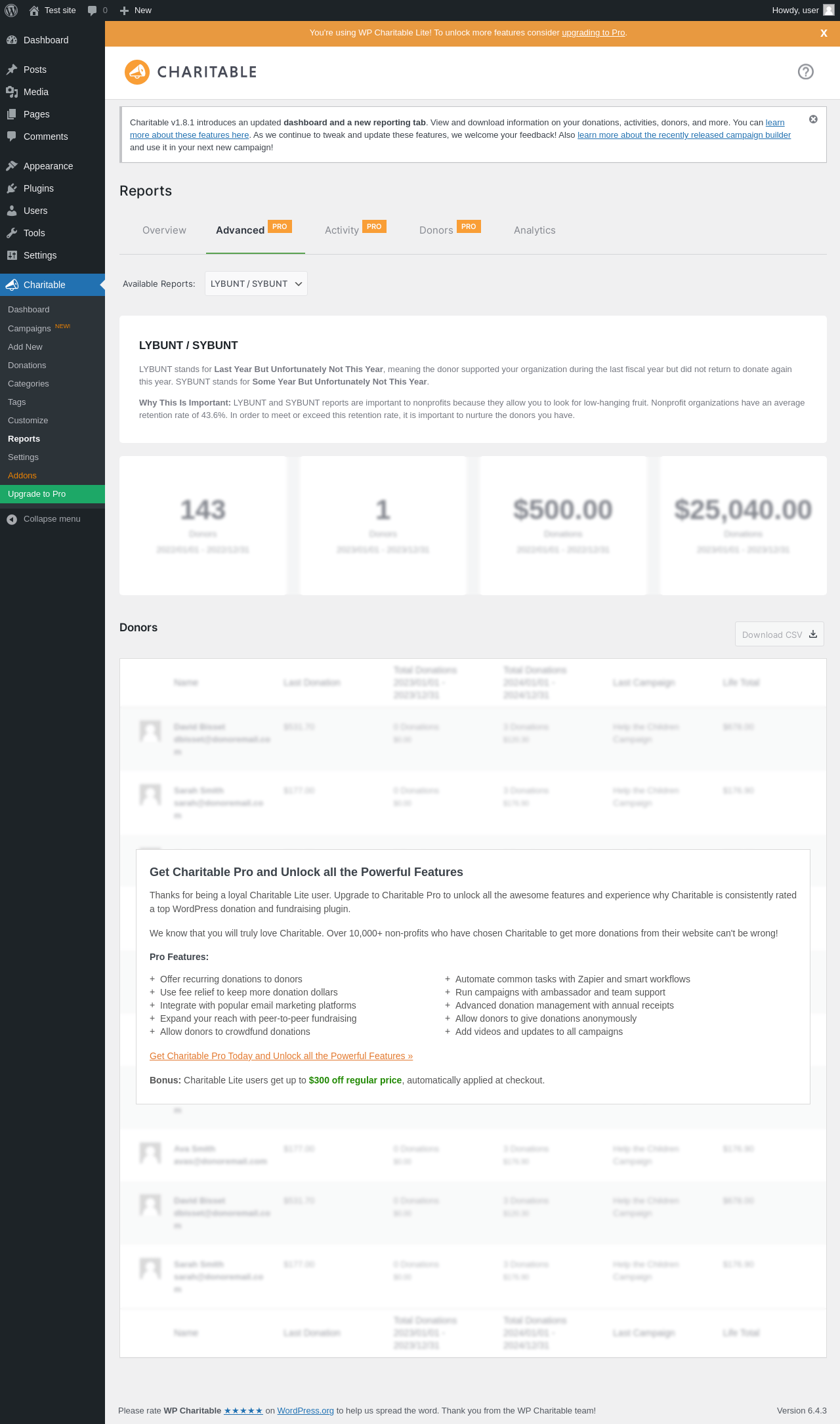The height and width of the screenshot is (1424, 840).
Task: Open Charitable submenu Dashboard
Action: coord(52,310)
